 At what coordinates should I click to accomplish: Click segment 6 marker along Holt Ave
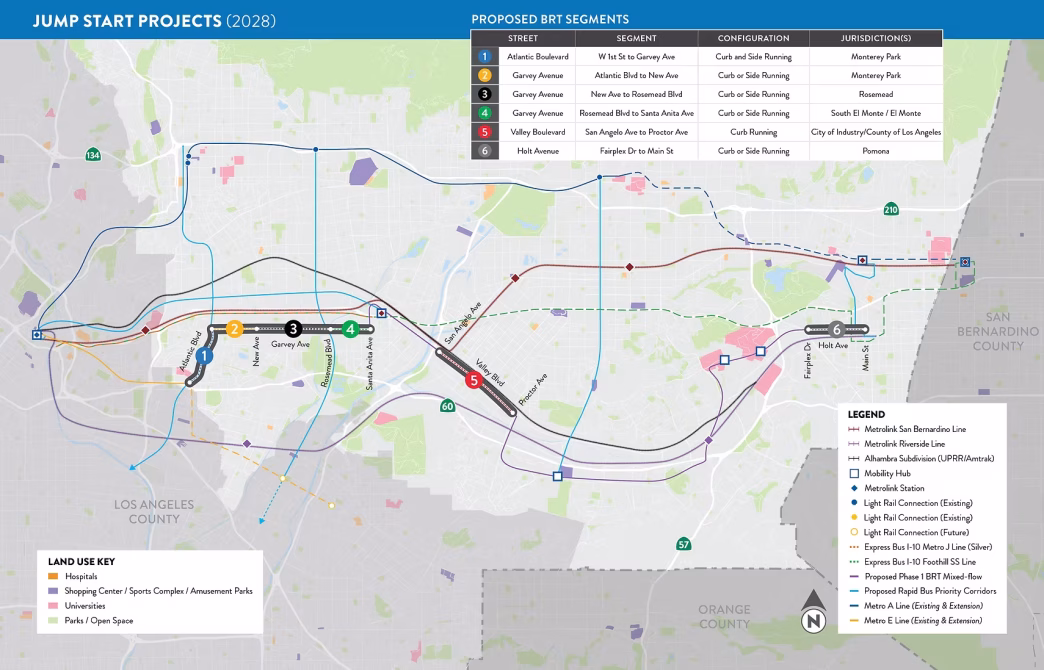pyautogui.click(x=836, y=327)
